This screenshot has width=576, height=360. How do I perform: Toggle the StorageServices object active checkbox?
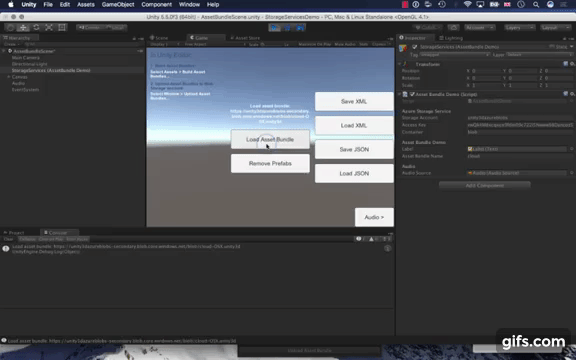tap(415, 47)
